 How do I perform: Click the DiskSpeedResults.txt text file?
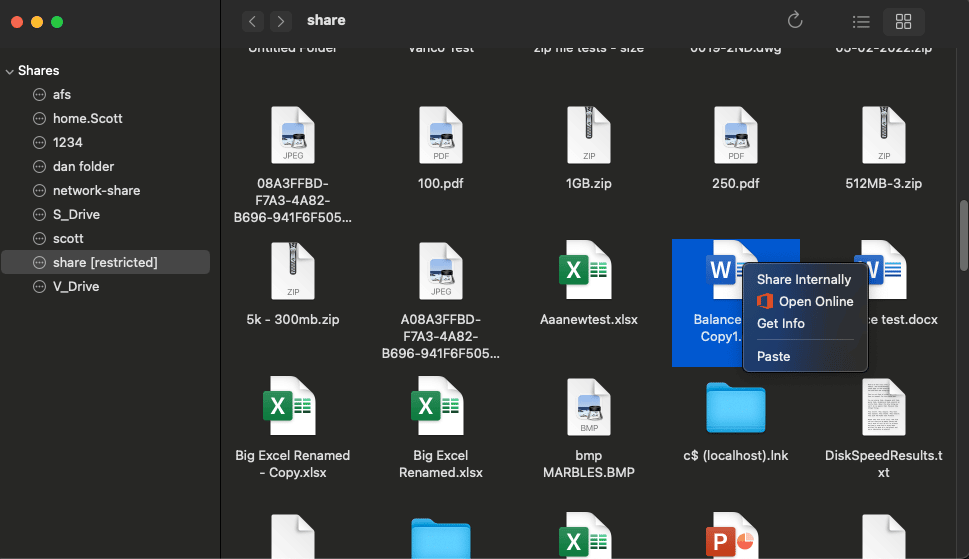click(884, 407)
